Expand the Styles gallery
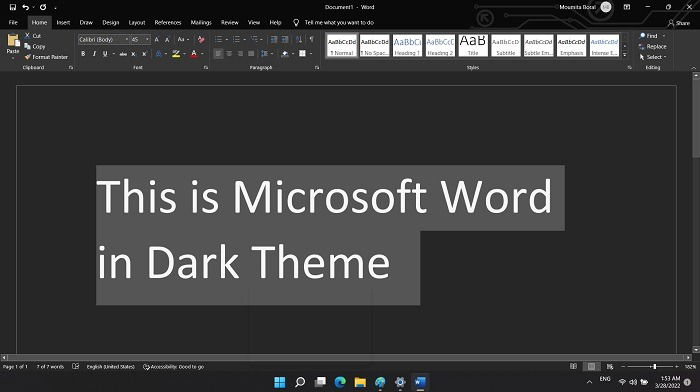Screen dimensions: 700x392 click(625, 55)
